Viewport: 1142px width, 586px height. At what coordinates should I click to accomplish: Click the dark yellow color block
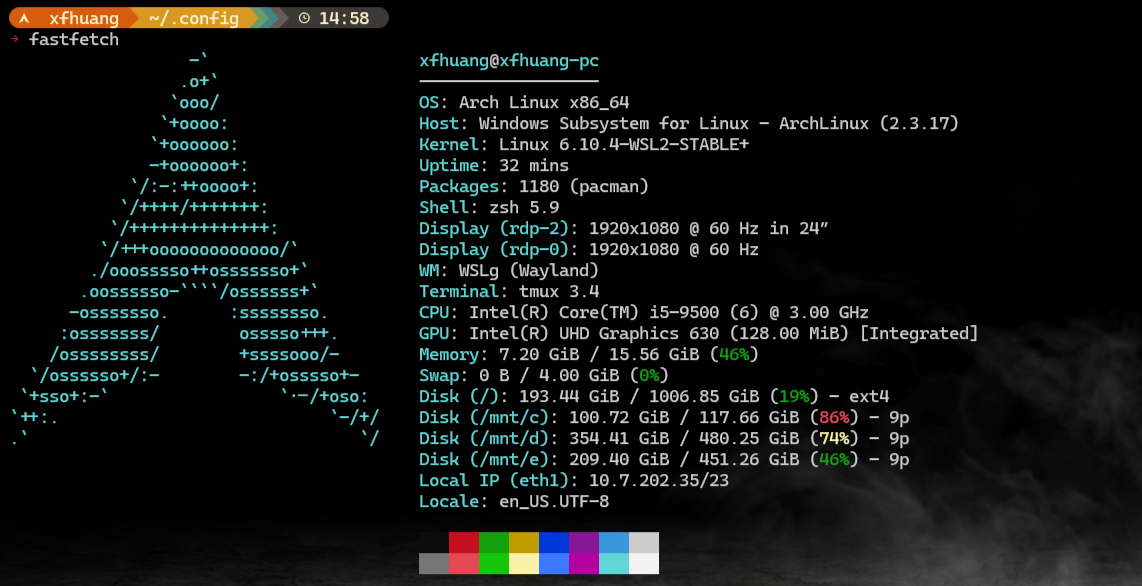pyautogui.click(x=524, y=542)
